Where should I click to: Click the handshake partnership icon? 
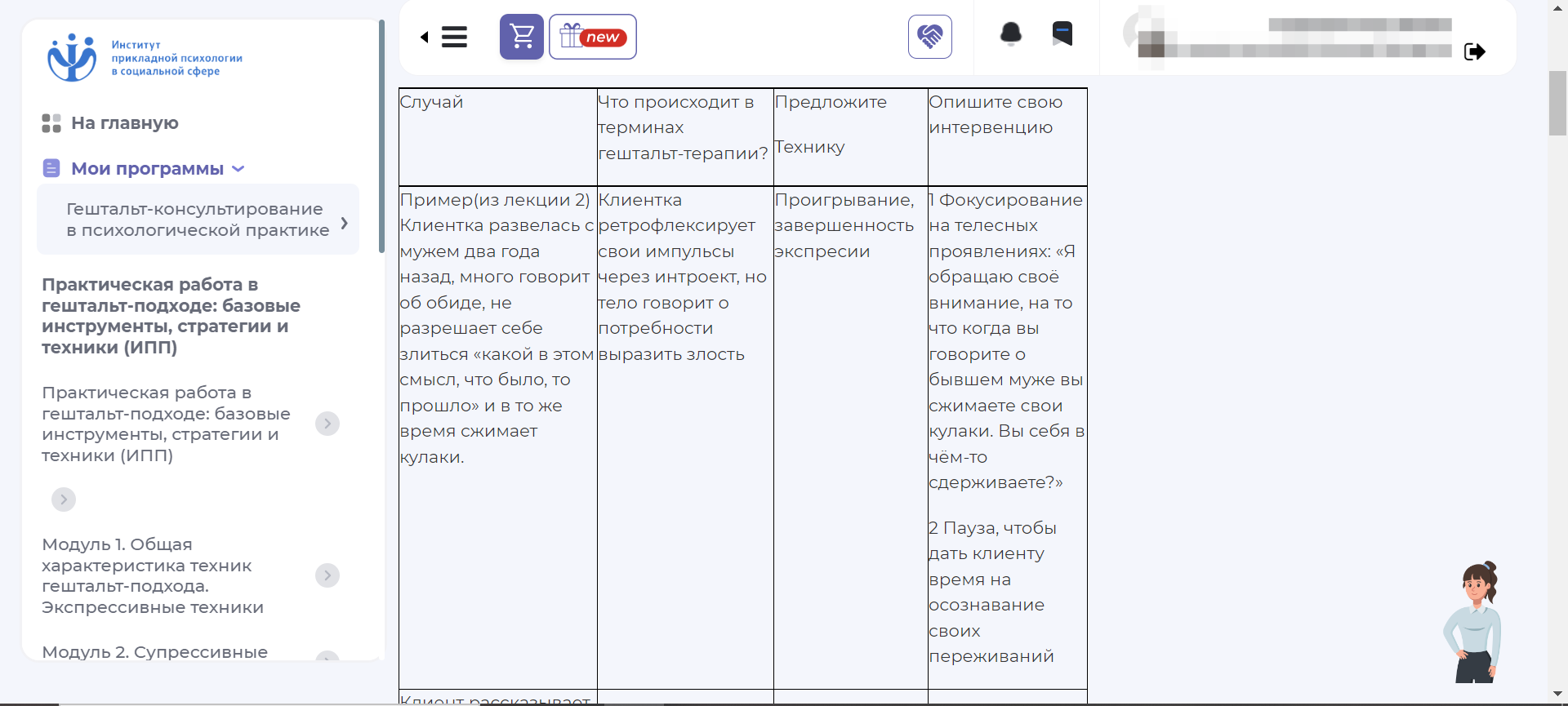pyautogui.click(x=930, y=37)
